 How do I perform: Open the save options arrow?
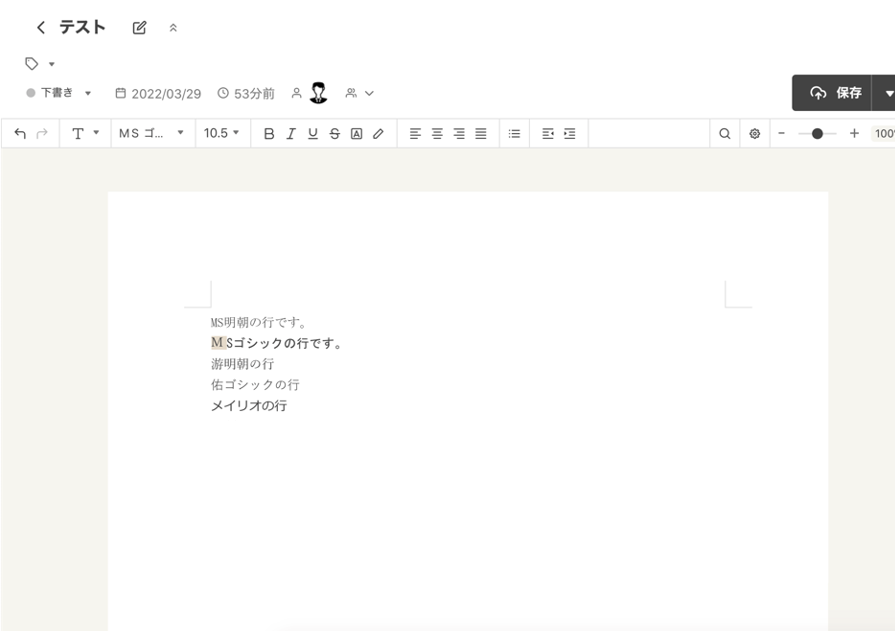888,93
